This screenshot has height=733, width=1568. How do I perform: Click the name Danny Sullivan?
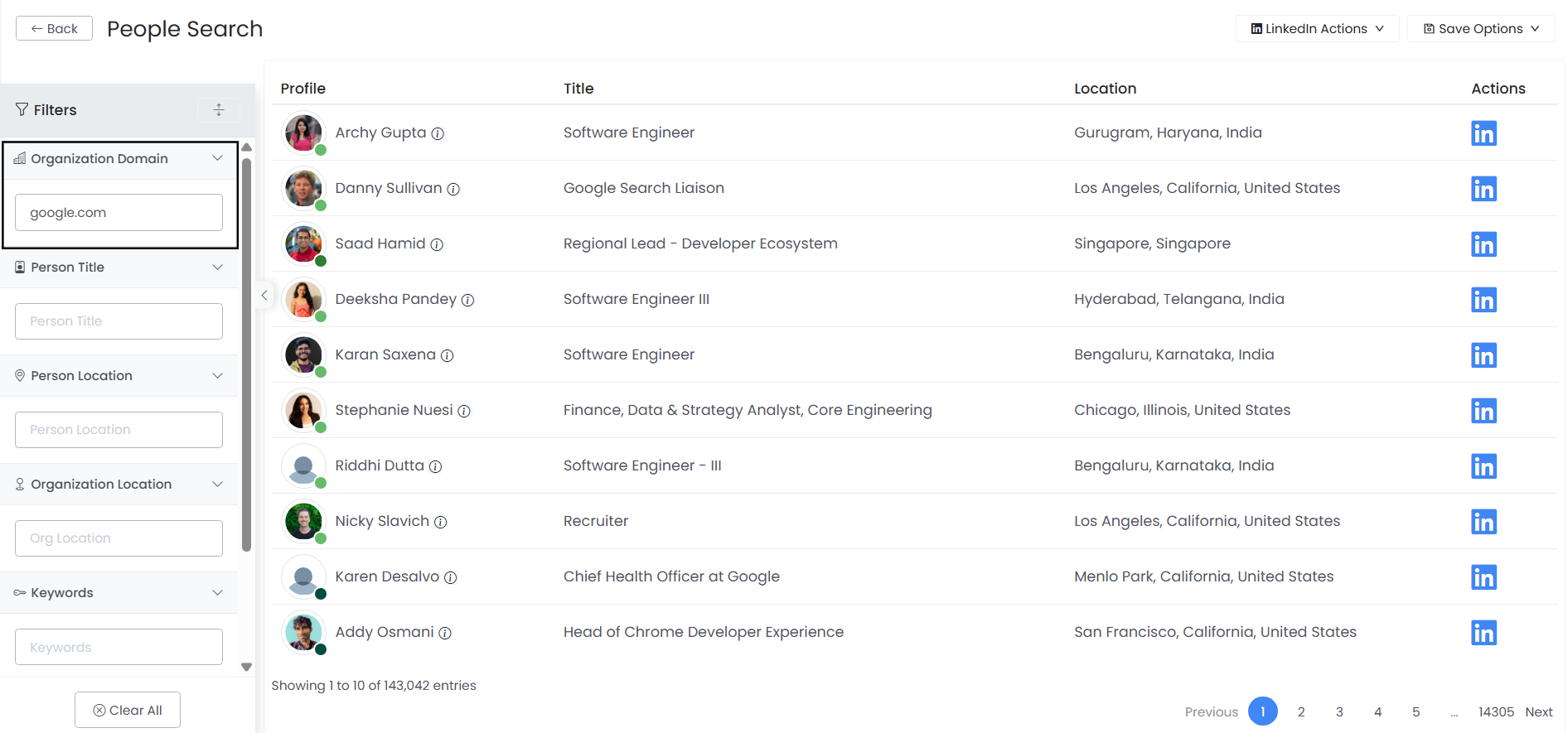coord(389,188)
